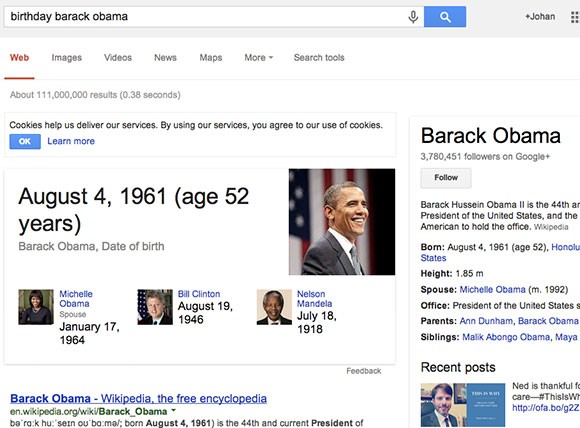Click the large Barack Obama portrait image
The width and height of the screenshot is (580, 428).
click(342, 222)
